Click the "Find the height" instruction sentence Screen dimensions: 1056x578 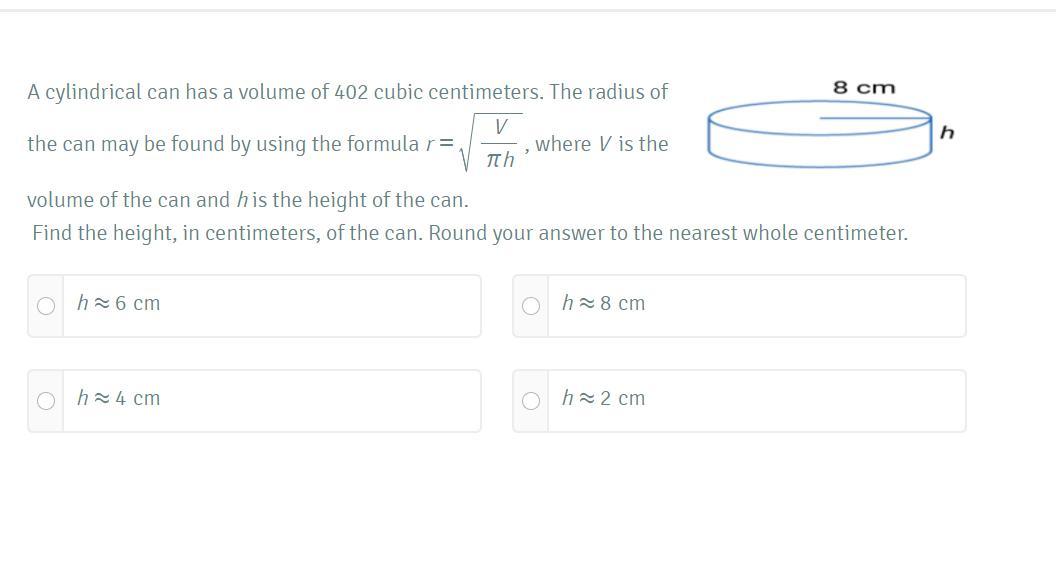(x=470, y=233)
